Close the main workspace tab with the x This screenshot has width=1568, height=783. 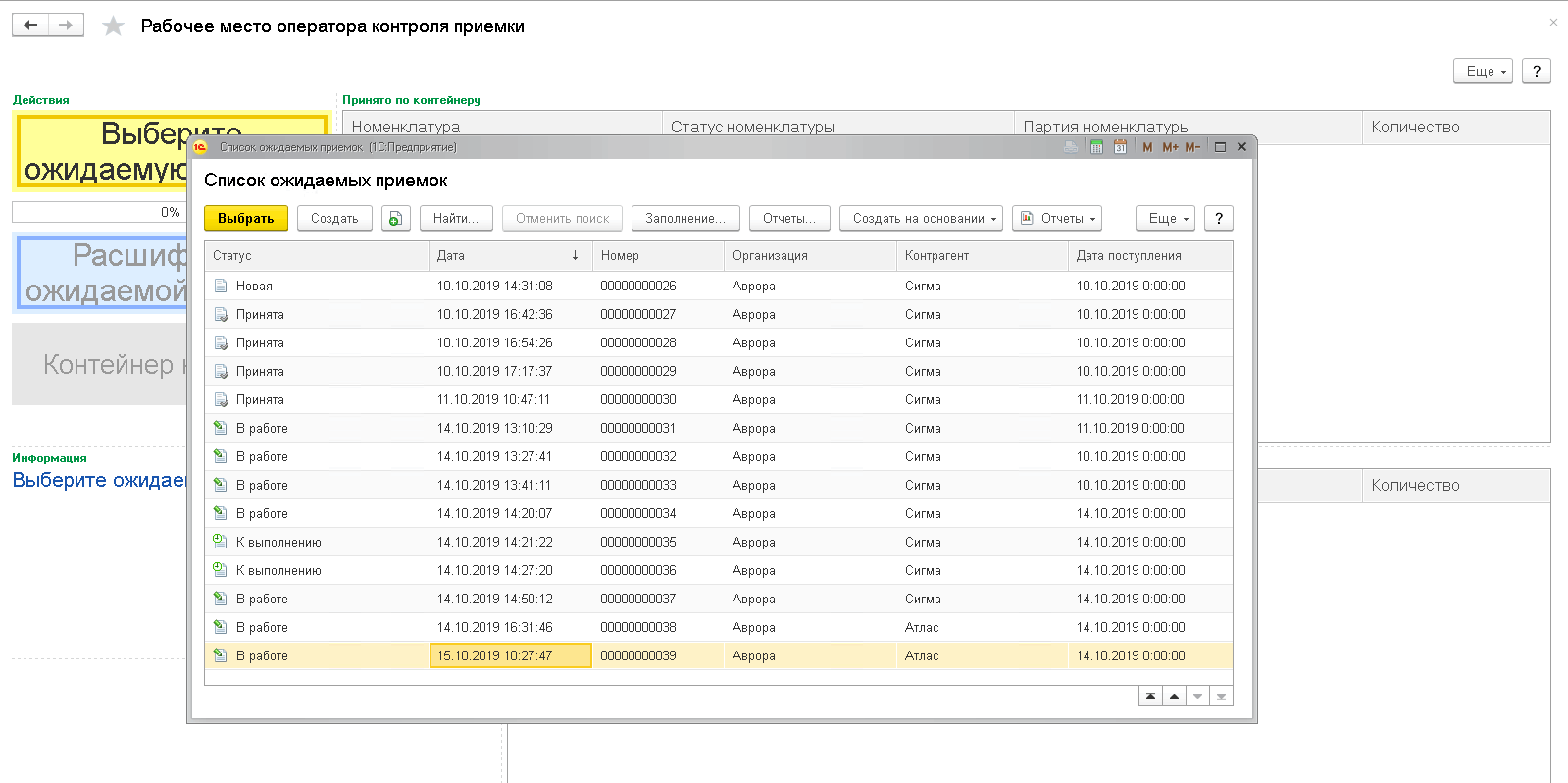[1553, 22]
